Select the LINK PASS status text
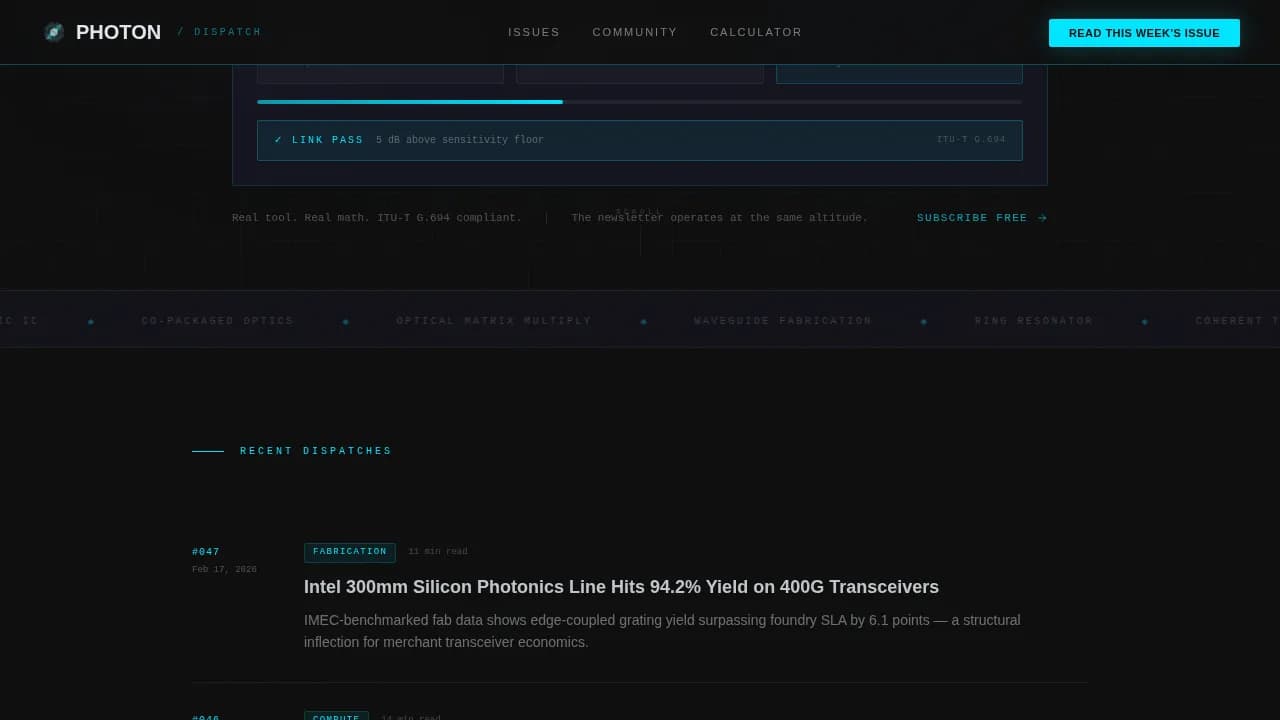The width and height of the screenshot is (1280, 720). click(x=327, y=140)
